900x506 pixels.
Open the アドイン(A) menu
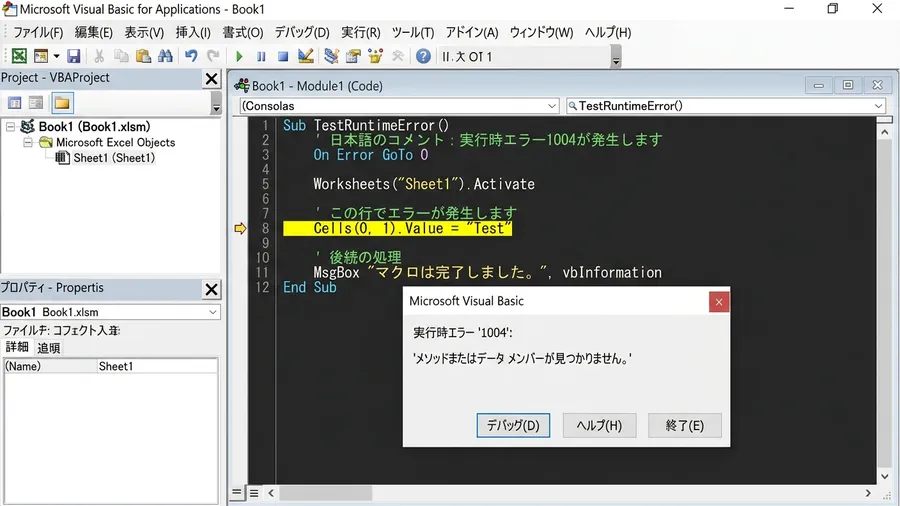tap(472, 32)
